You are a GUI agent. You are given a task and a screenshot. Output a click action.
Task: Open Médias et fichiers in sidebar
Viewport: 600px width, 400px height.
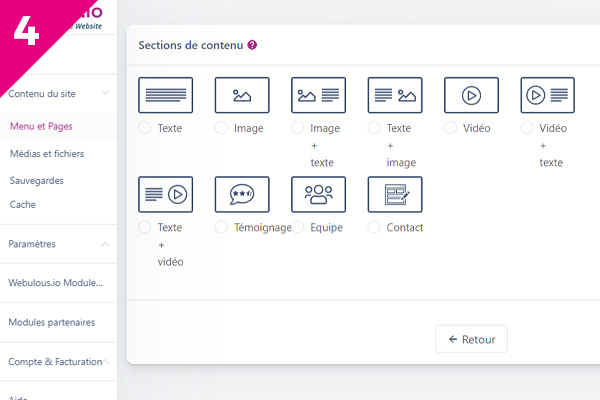(x=47, y=154)
